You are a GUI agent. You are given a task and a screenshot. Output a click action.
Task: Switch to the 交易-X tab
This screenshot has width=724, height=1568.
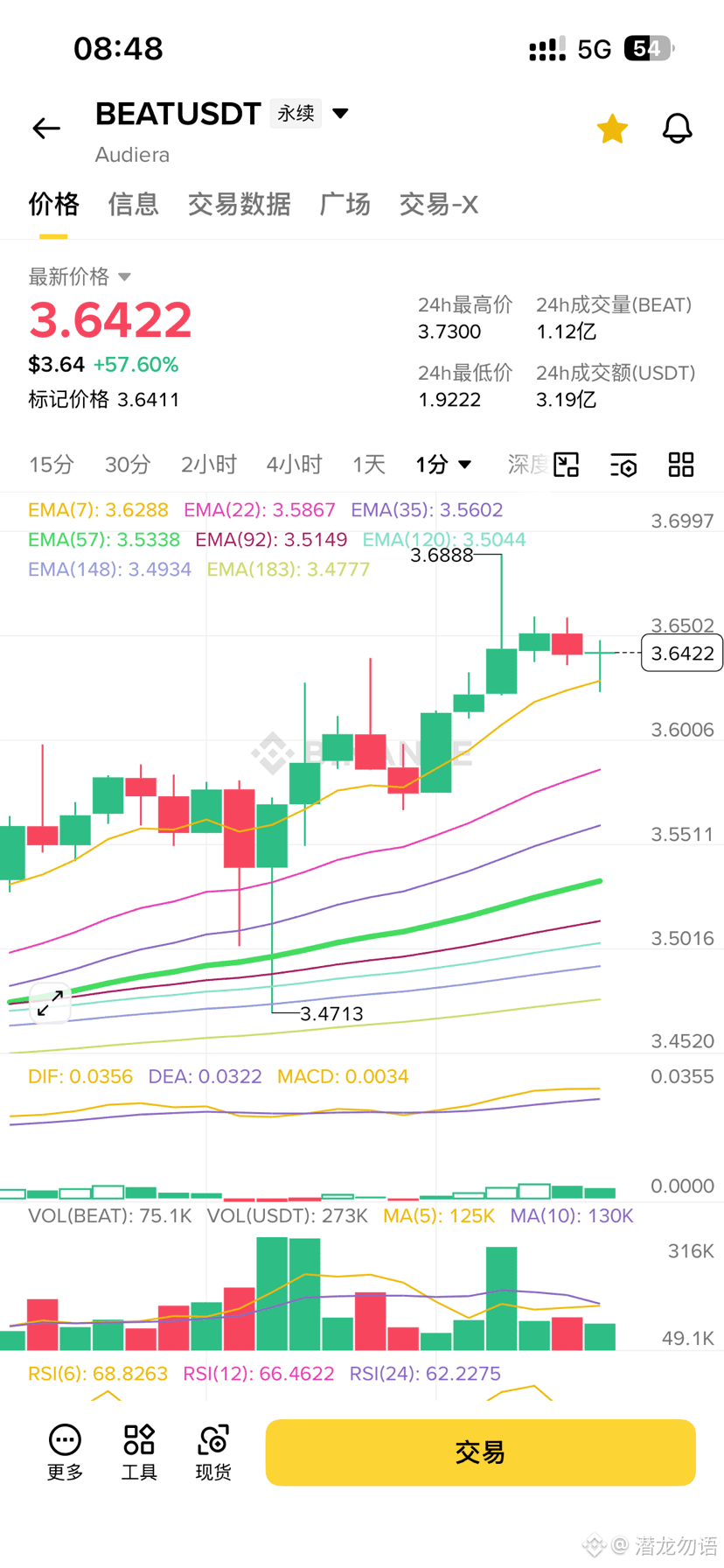[438, 204]
